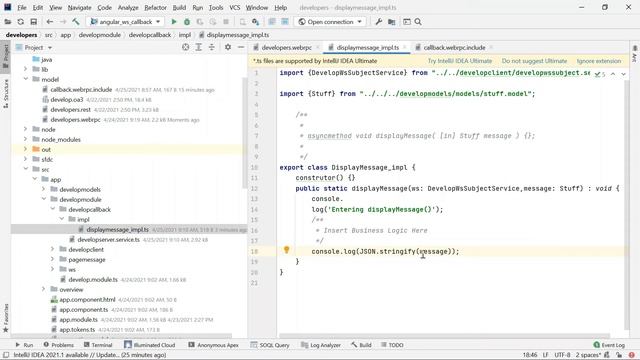Expand the pagemessage folder
Image resolution: width=640 pixels, height=360 pixels.
point(53,259)
